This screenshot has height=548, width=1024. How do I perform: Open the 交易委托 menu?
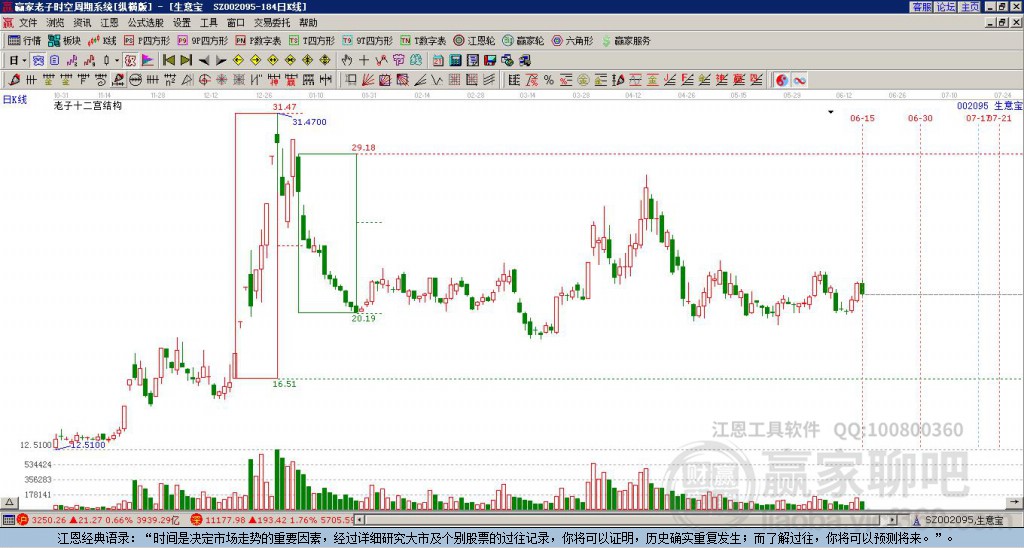272,23
